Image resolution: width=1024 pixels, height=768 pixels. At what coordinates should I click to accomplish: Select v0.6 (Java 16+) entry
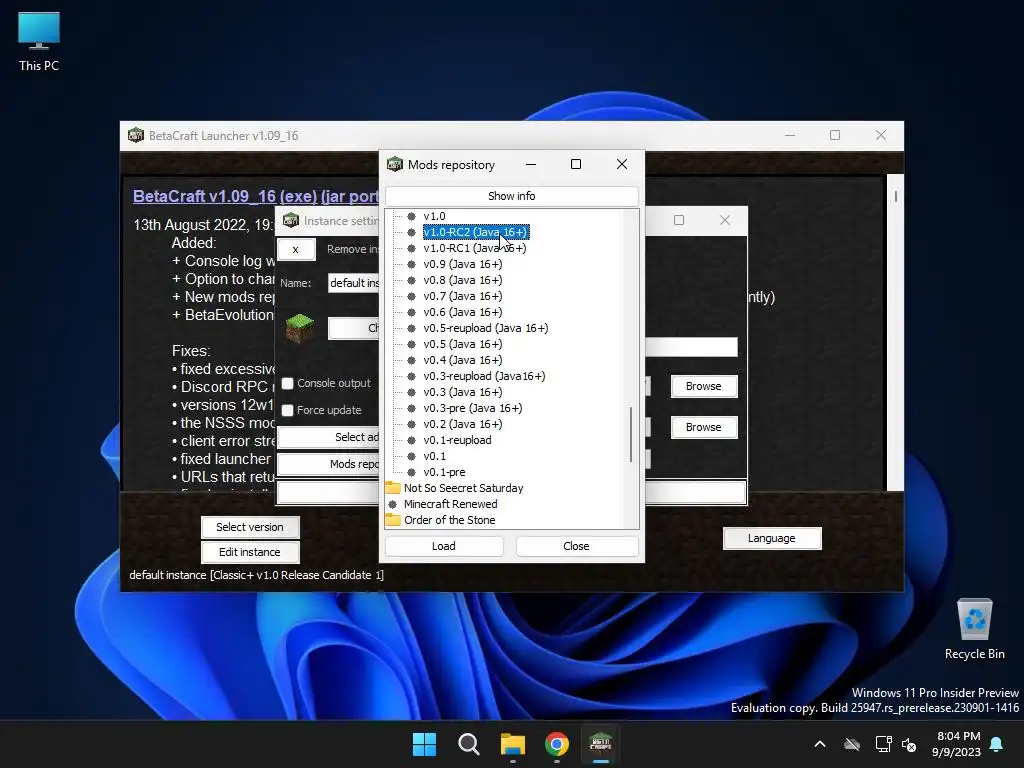point(463,312)
